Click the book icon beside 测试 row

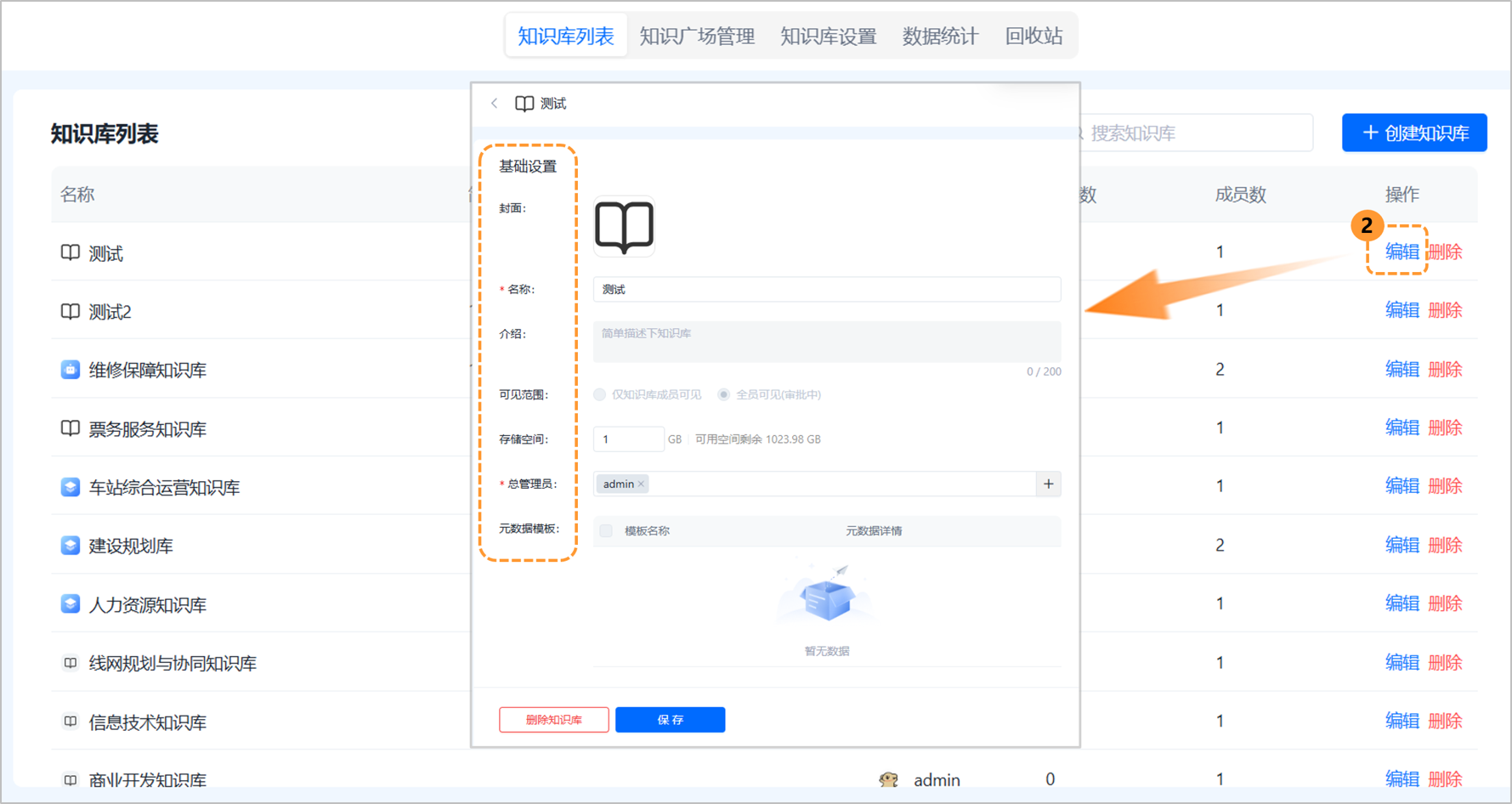(x=71, y=252)
